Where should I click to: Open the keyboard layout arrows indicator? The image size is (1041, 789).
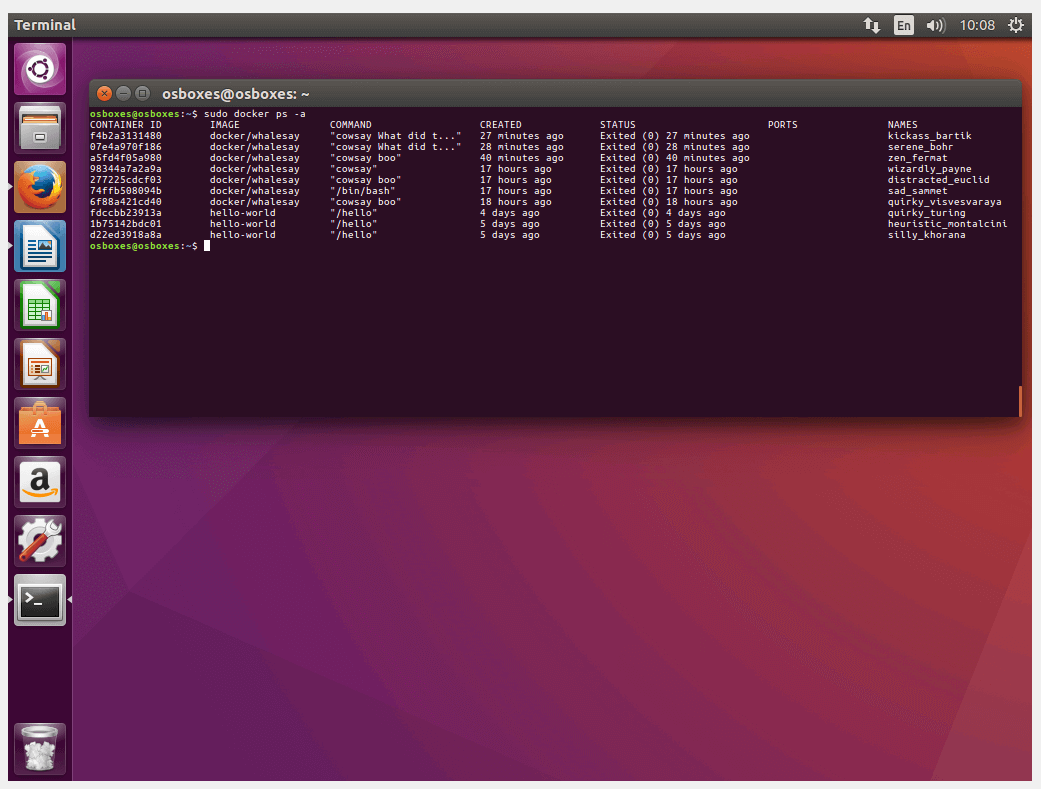tap(871, 25)
